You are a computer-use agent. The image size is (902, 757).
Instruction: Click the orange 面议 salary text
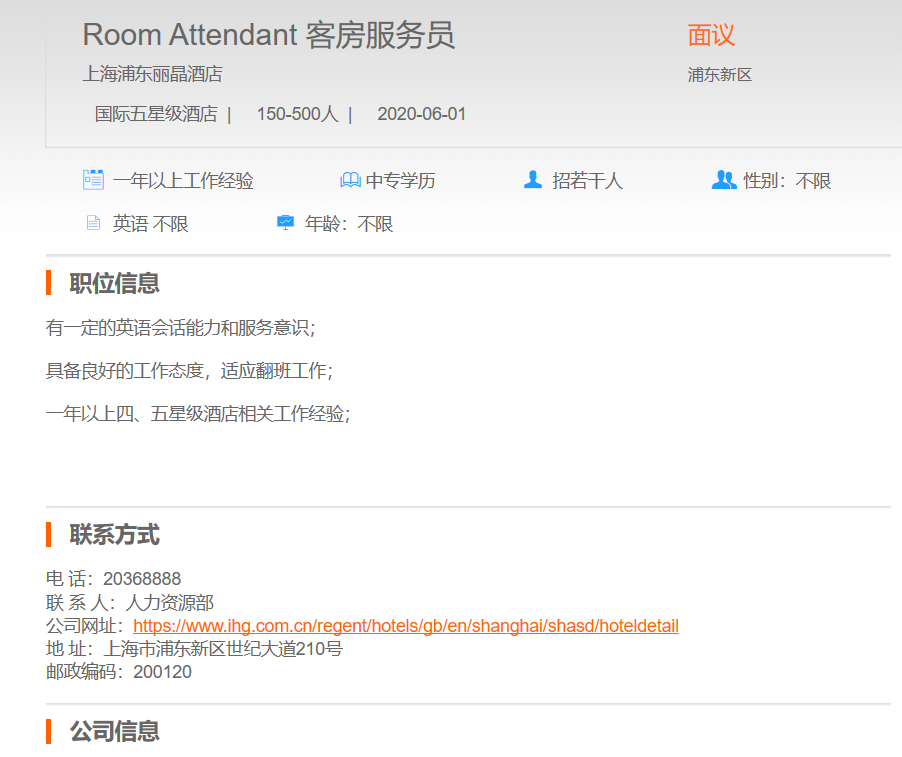pyautogui.click(x=711, y=35)
